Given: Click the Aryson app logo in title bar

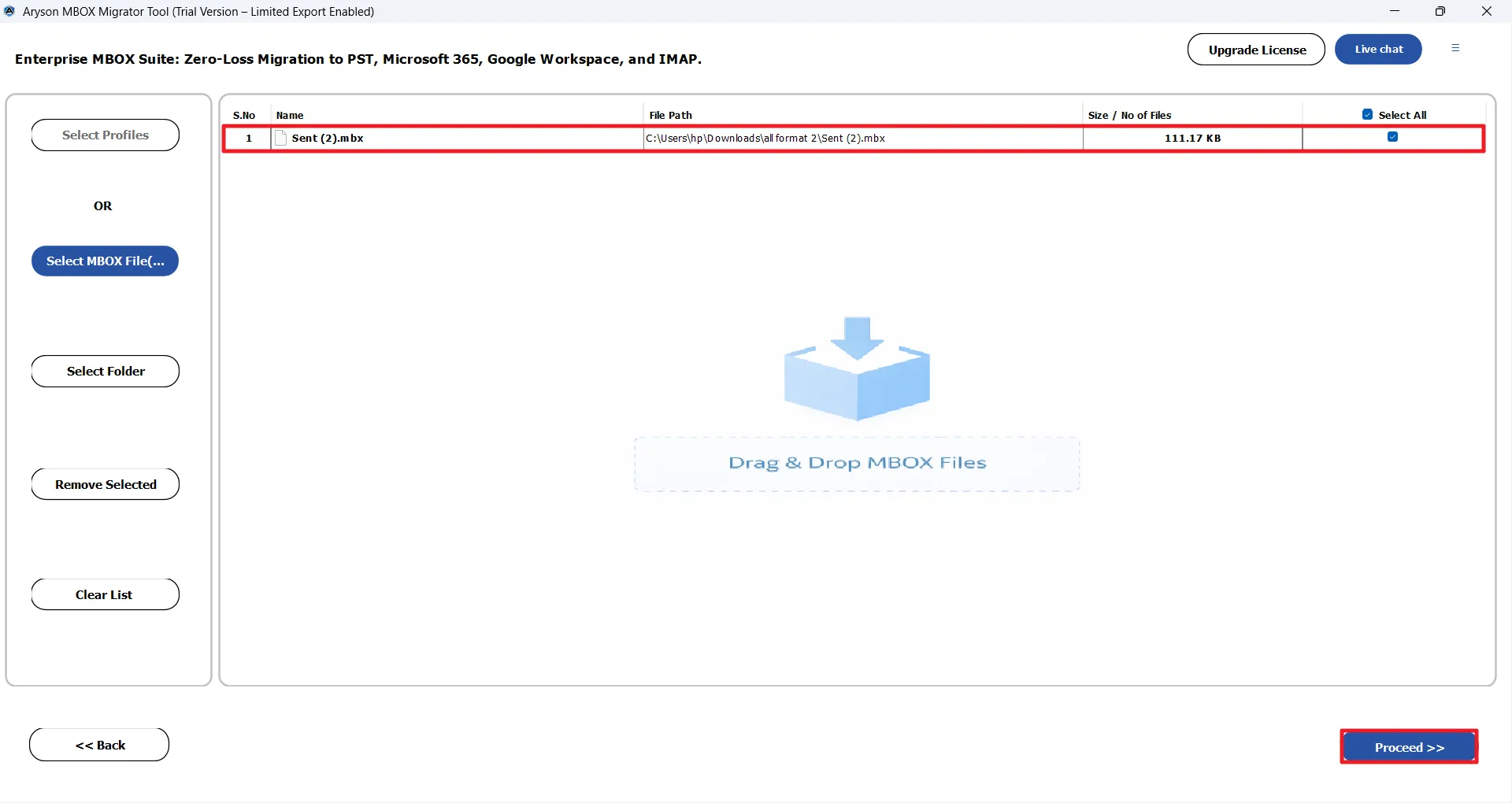Looking at the screenshot, I should point(9,11).
